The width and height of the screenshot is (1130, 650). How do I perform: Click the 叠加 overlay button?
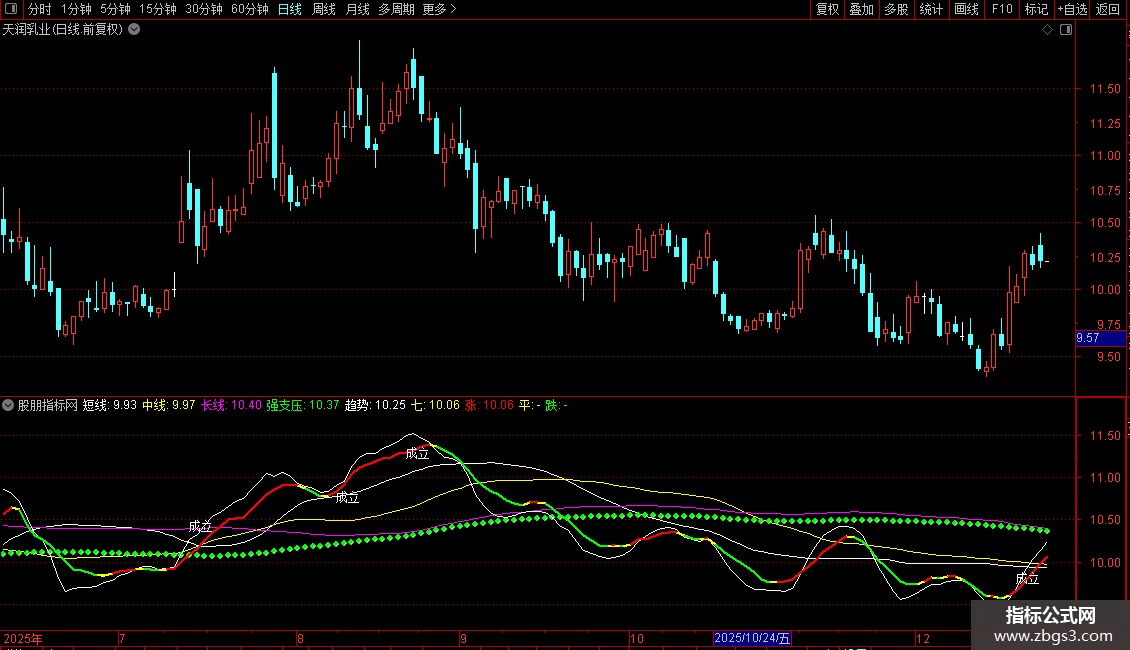(862, 9)
